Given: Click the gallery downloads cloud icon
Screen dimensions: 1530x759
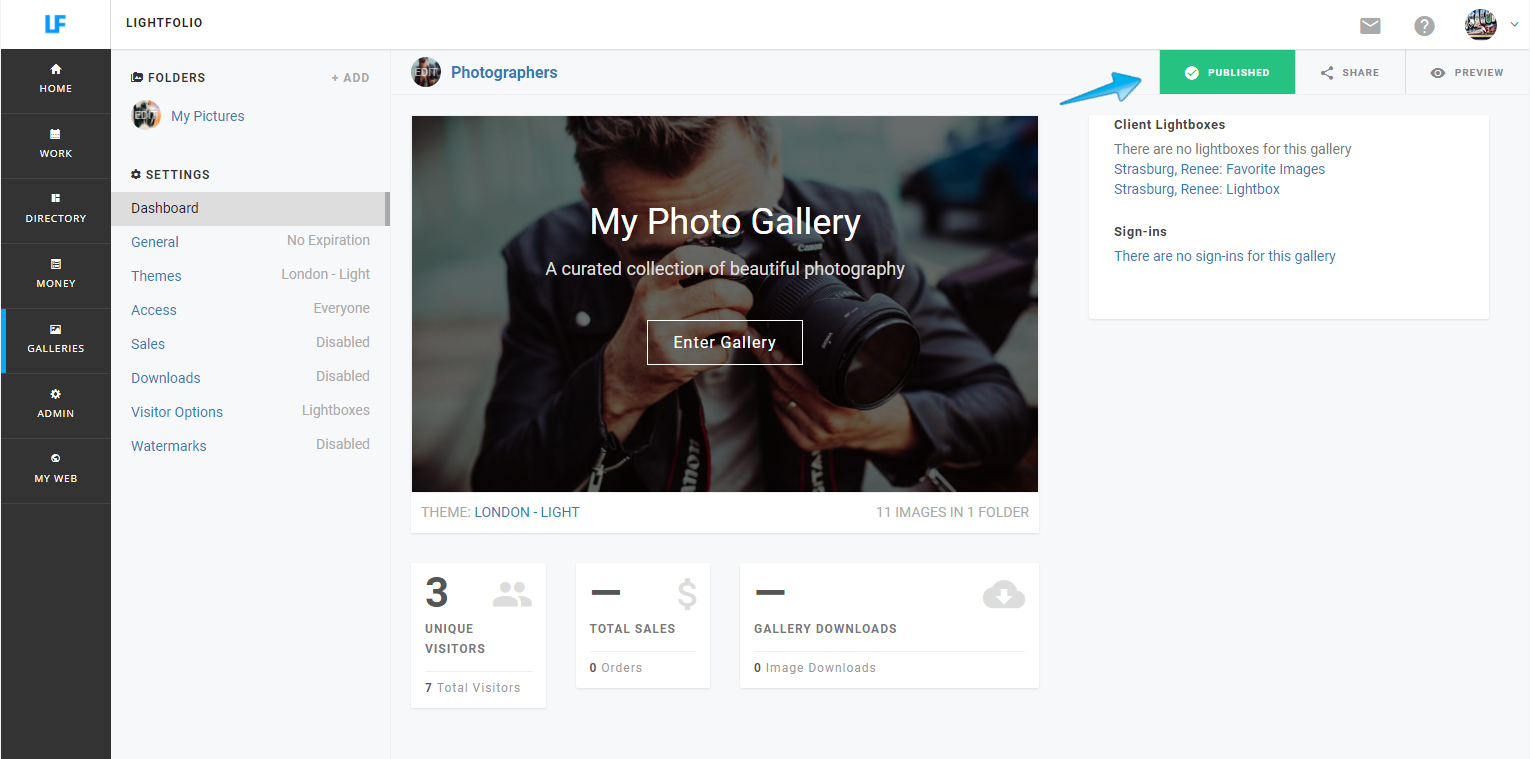Looking at the screenshot, I should (x=1004, y=594).
